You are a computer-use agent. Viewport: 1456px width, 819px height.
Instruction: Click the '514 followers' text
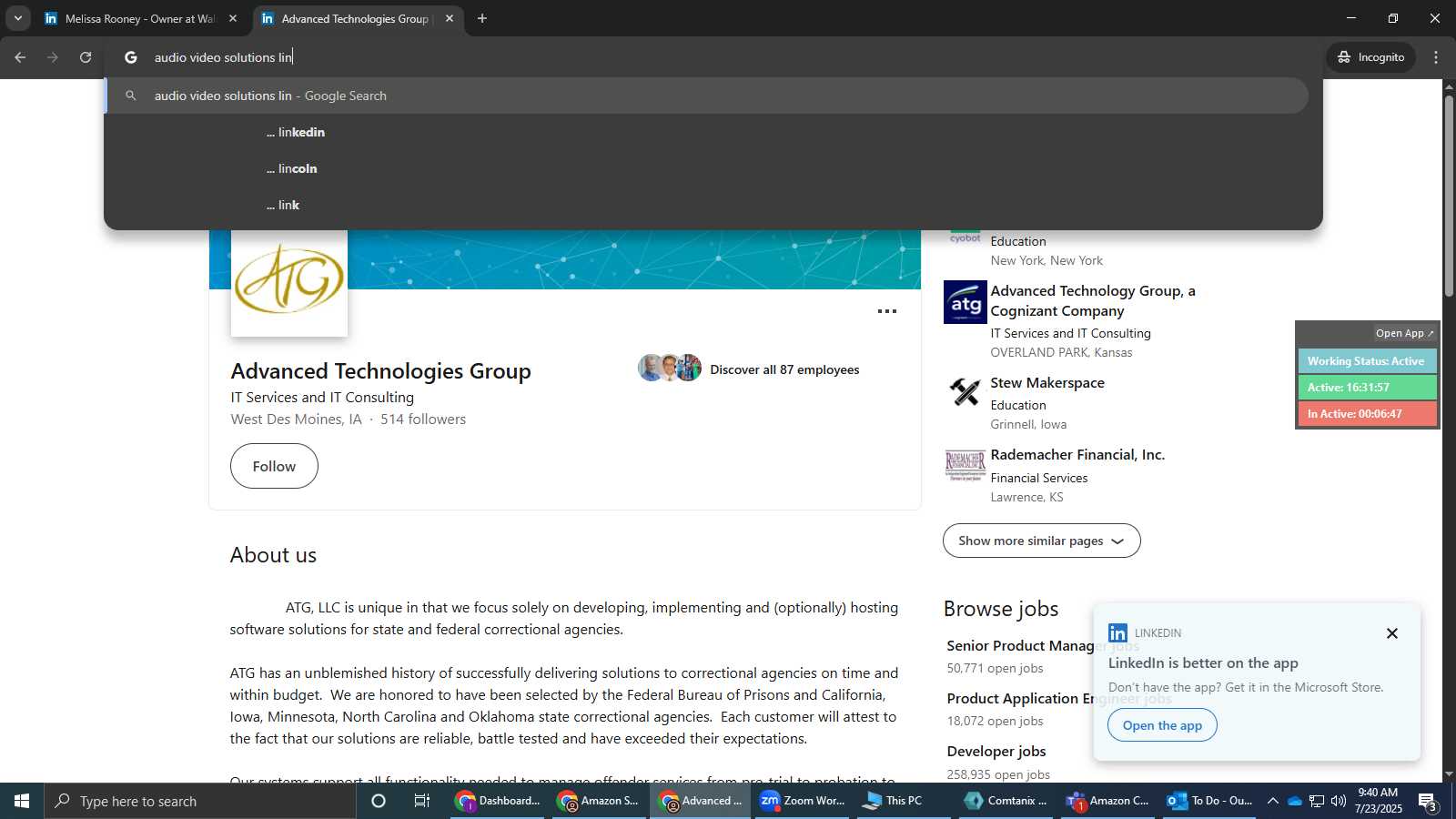click(423, 420)
